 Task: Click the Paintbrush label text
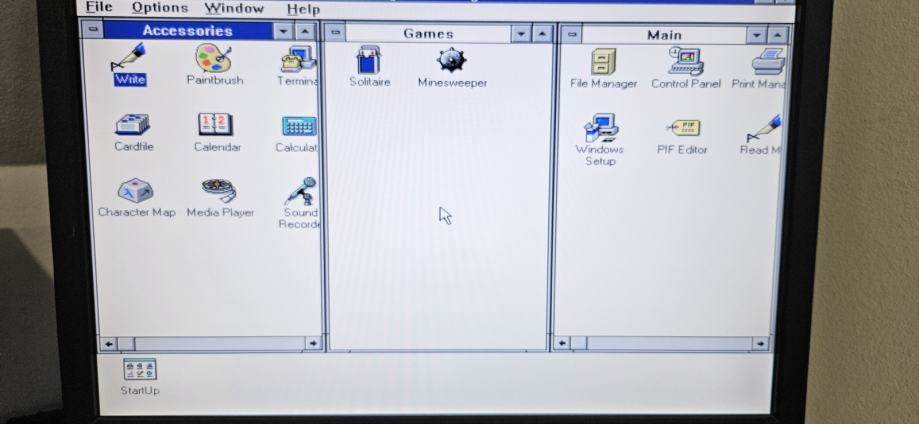215,80
